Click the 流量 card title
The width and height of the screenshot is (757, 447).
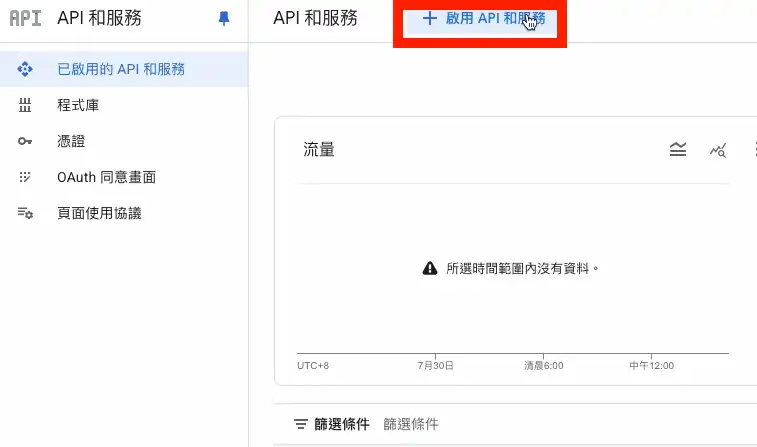[x=319, y=150]
